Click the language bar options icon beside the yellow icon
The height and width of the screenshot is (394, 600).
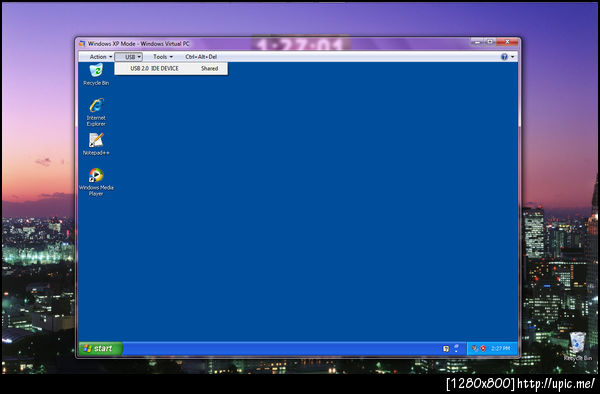456,348
